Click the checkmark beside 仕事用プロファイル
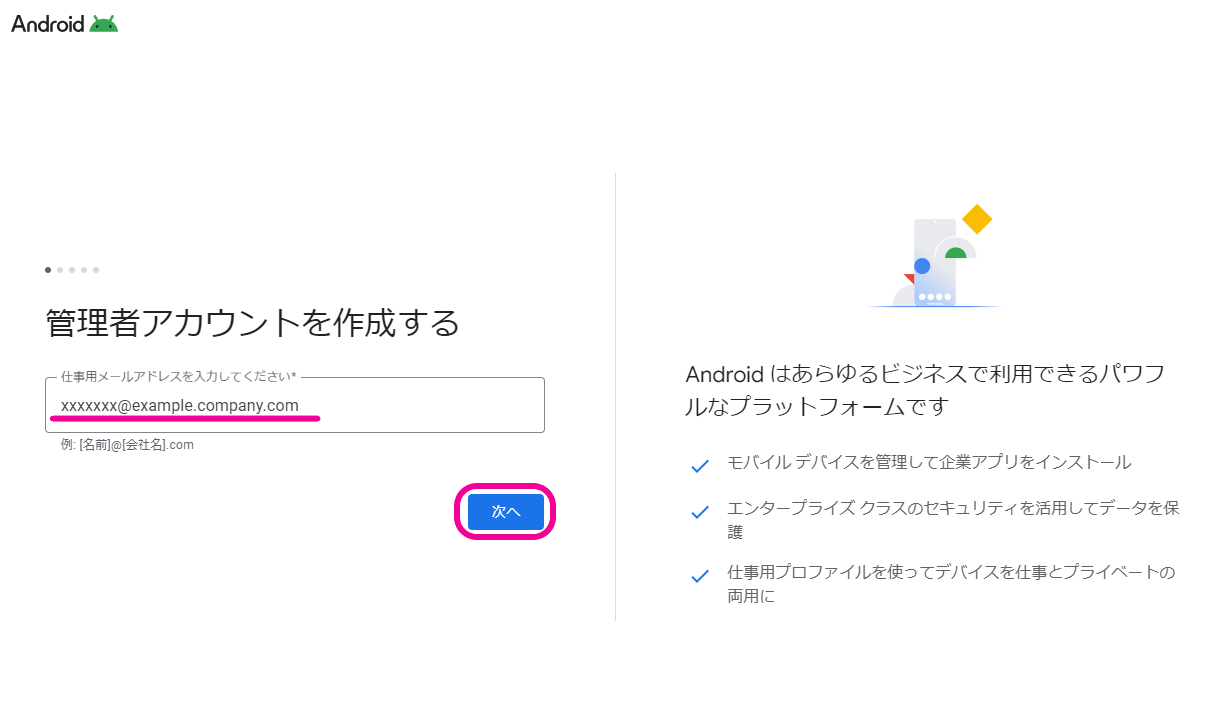 700,577
